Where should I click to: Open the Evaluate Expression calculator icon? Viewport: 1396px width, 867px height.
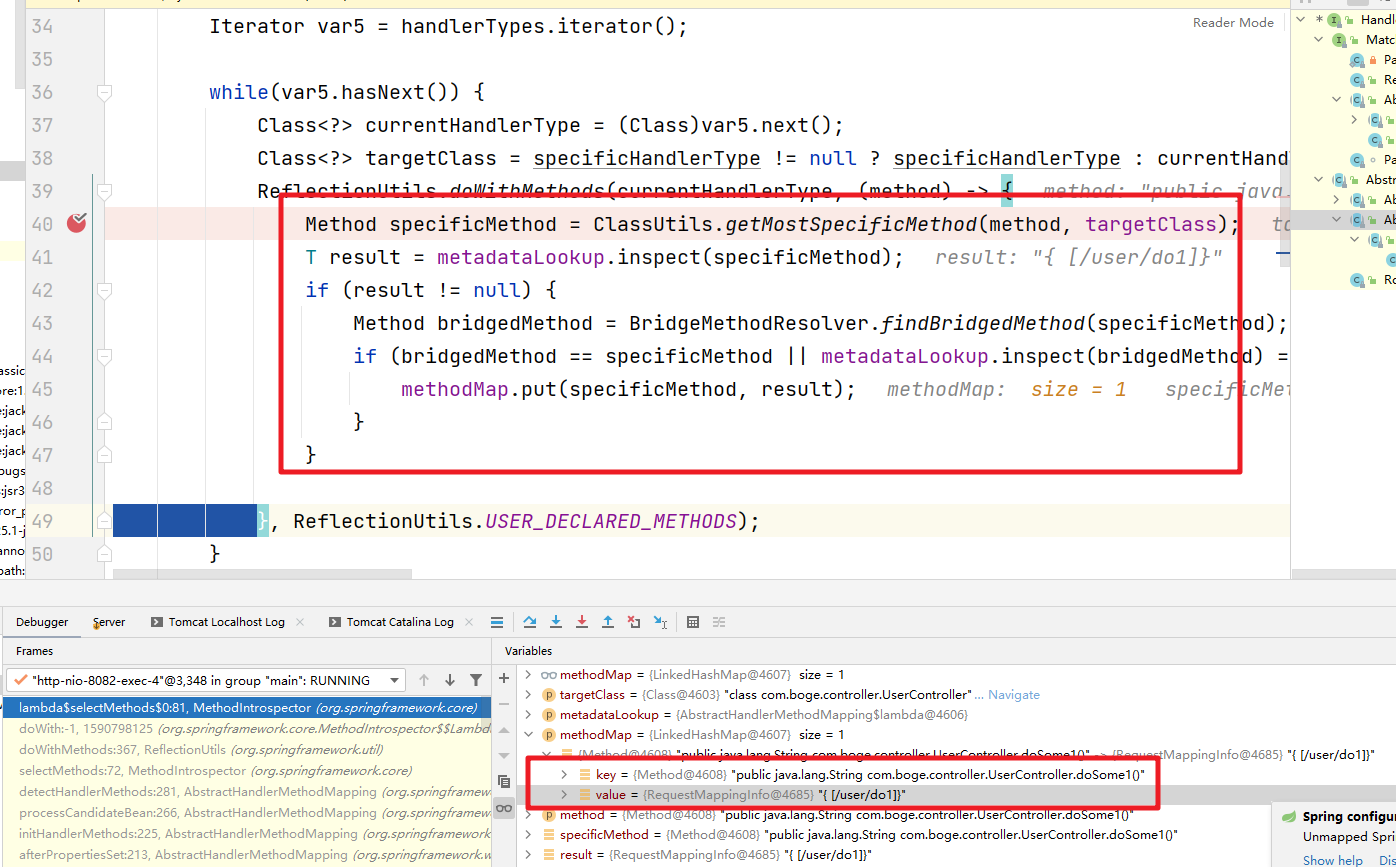point(693,622)
